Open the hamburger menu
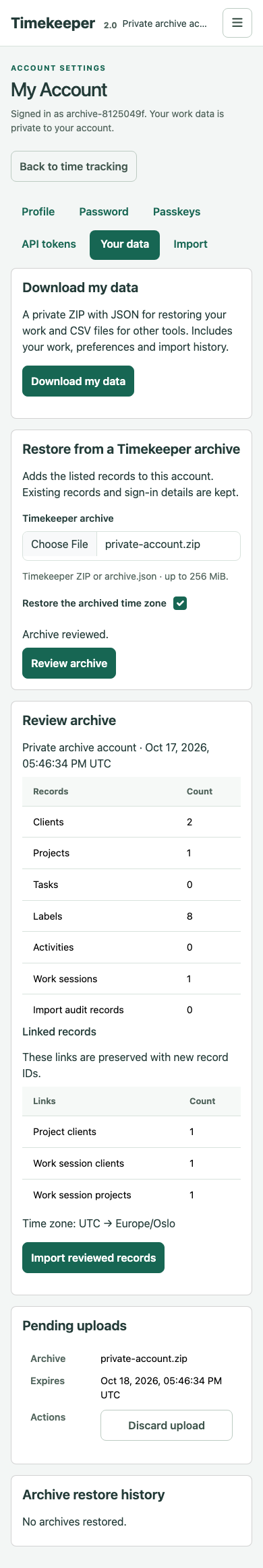The width and height of the screenshot is (263, 1568). [x=237, y=23]
